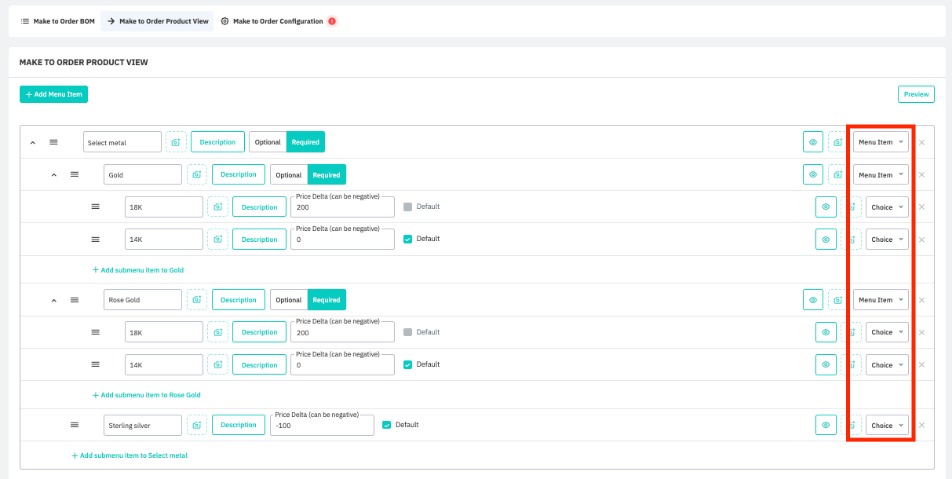Click image upload icon beside Sterling silver name
Viewport: 952px width, 479px height.
197,425
